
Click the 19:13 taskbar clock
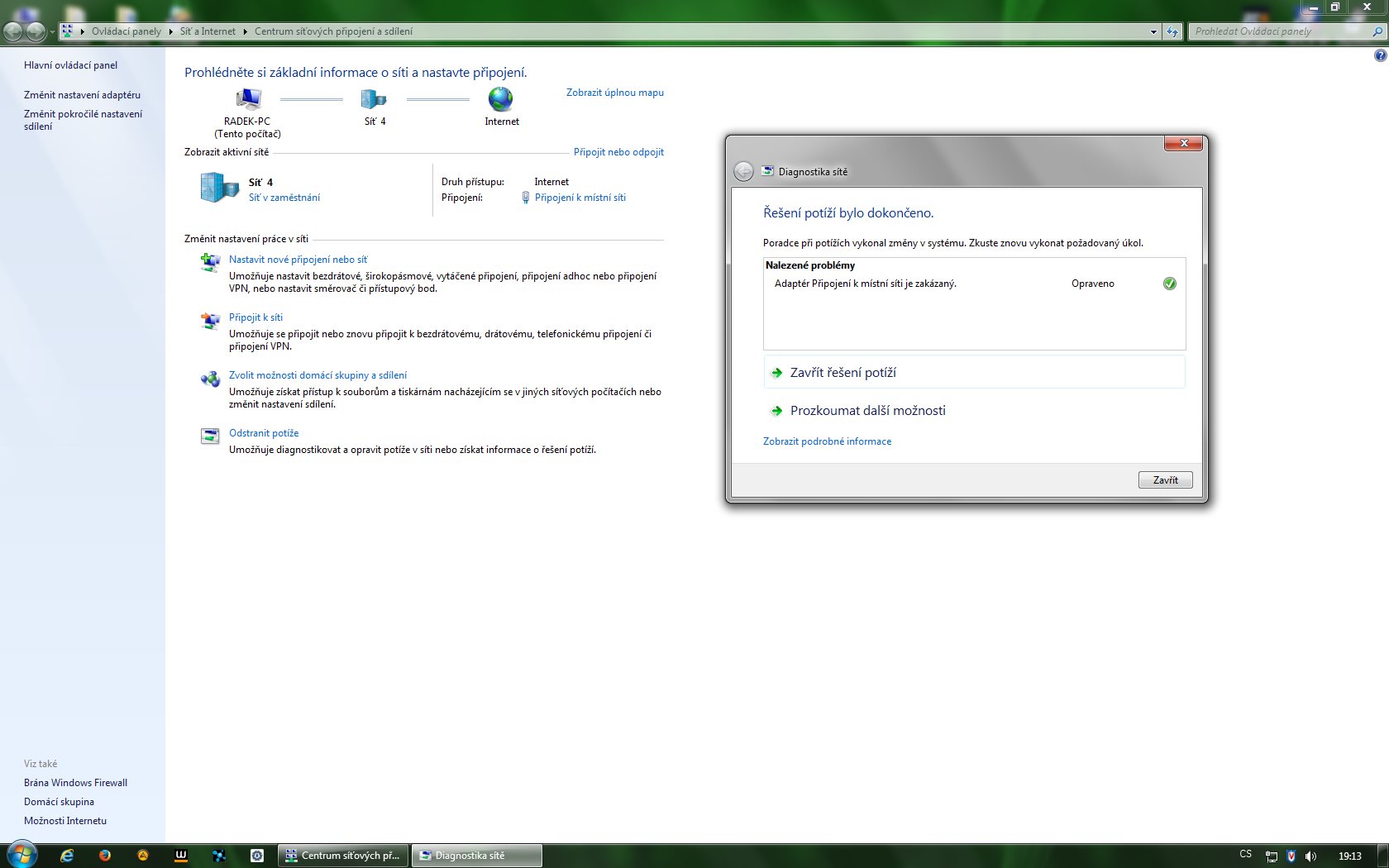pos(1350,856)
